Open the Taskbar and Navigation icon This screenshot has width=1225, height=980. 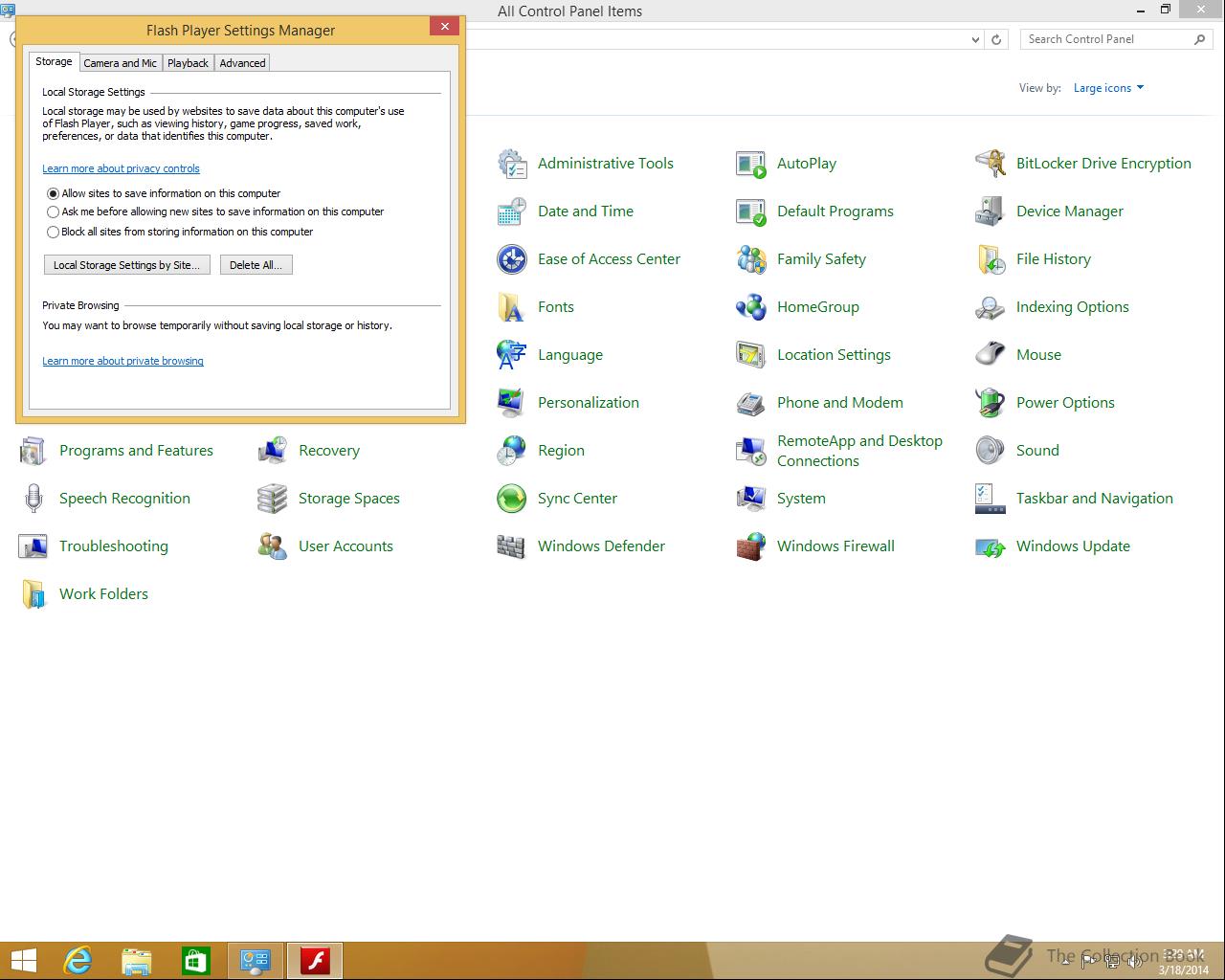(991, 499)
